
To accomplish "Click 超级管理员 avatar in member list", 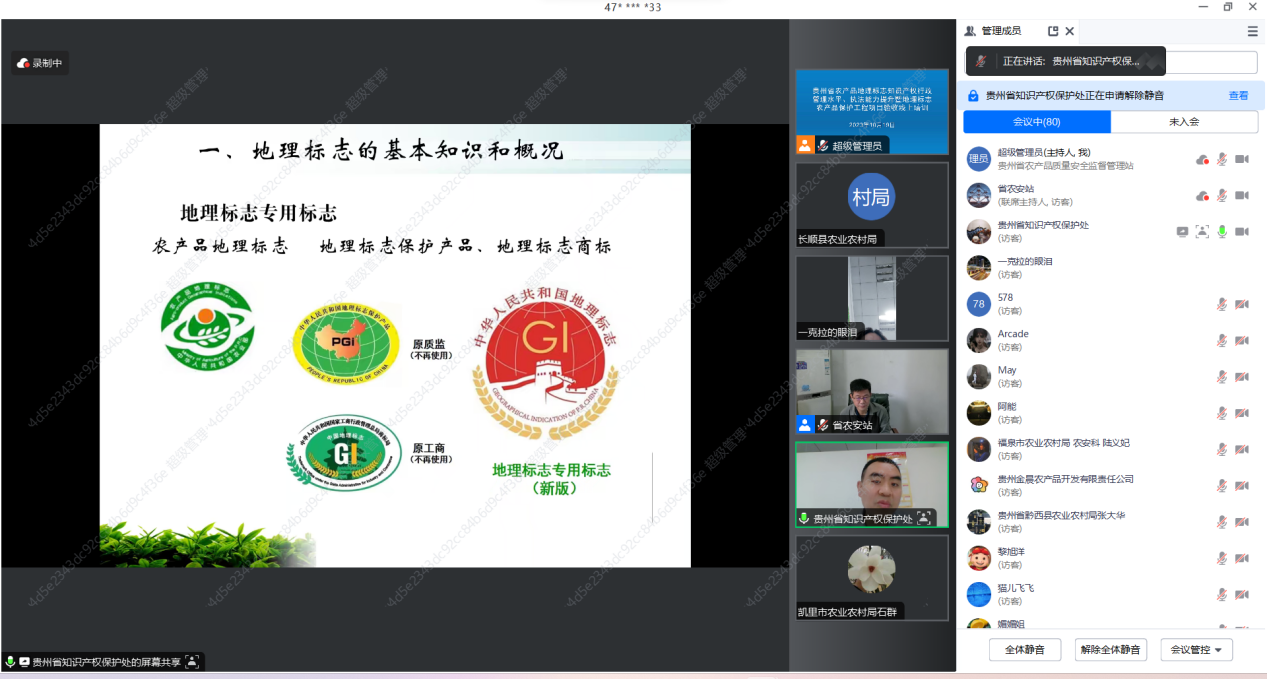I will tap(979, 159).
